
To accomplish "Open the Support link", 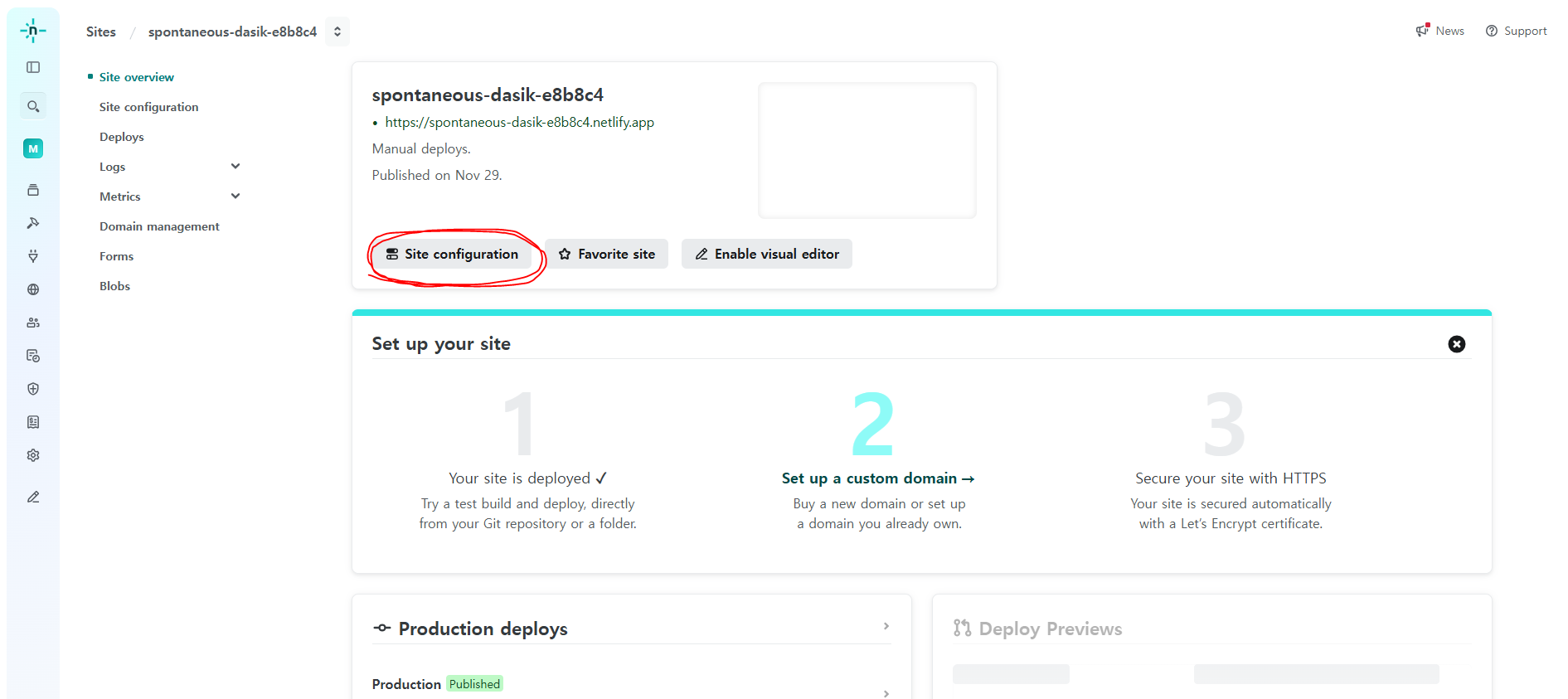I will [1526, 31].
